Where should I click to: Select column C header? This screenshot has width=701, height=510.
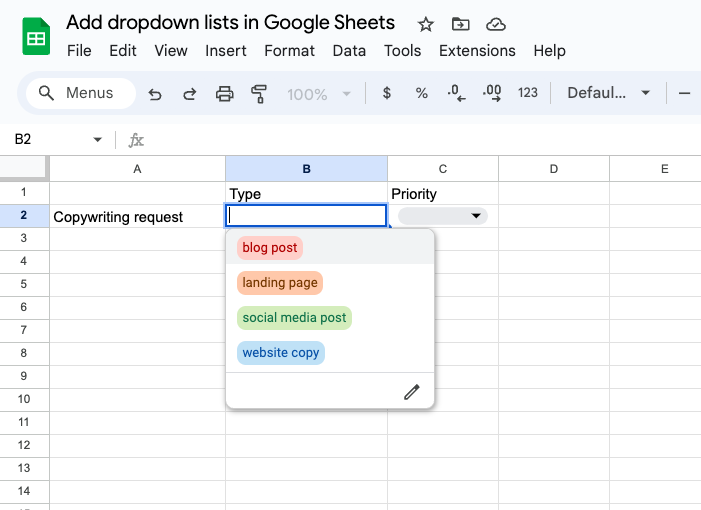[443, 169]
